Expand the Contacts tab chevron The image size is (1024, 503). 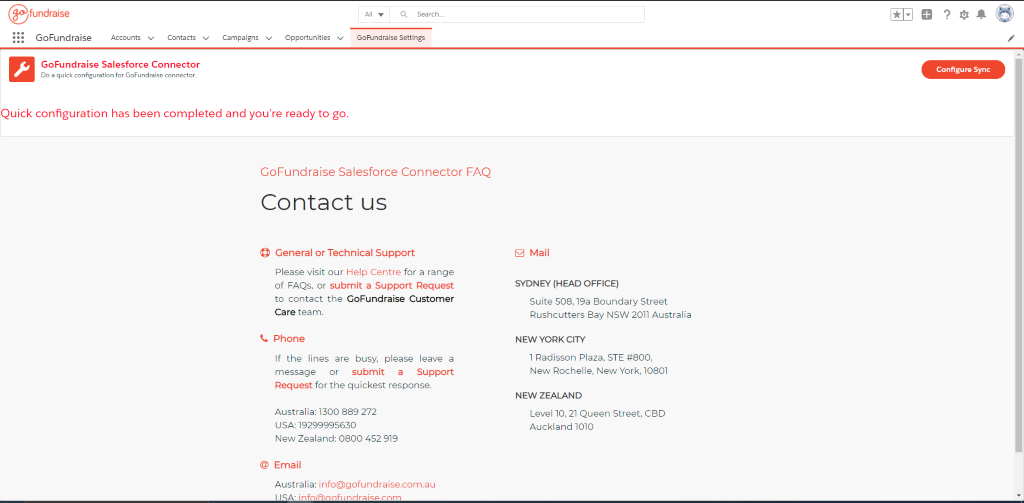pos(206,39)
